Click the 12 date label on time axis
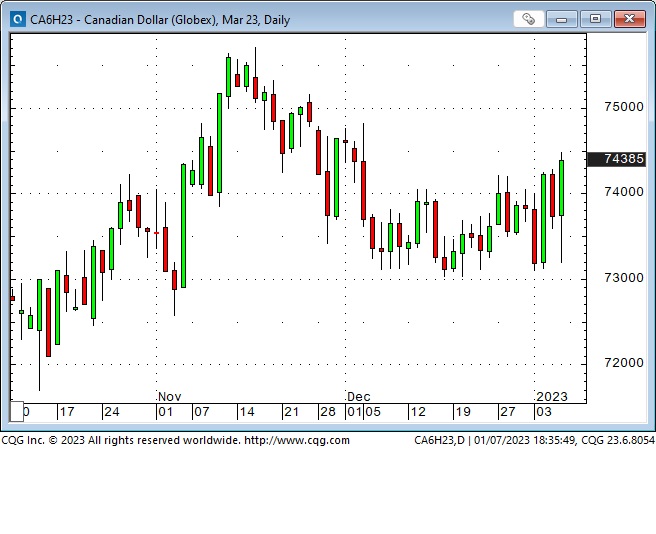Viewport: 656px width, 534px height. 418,412
